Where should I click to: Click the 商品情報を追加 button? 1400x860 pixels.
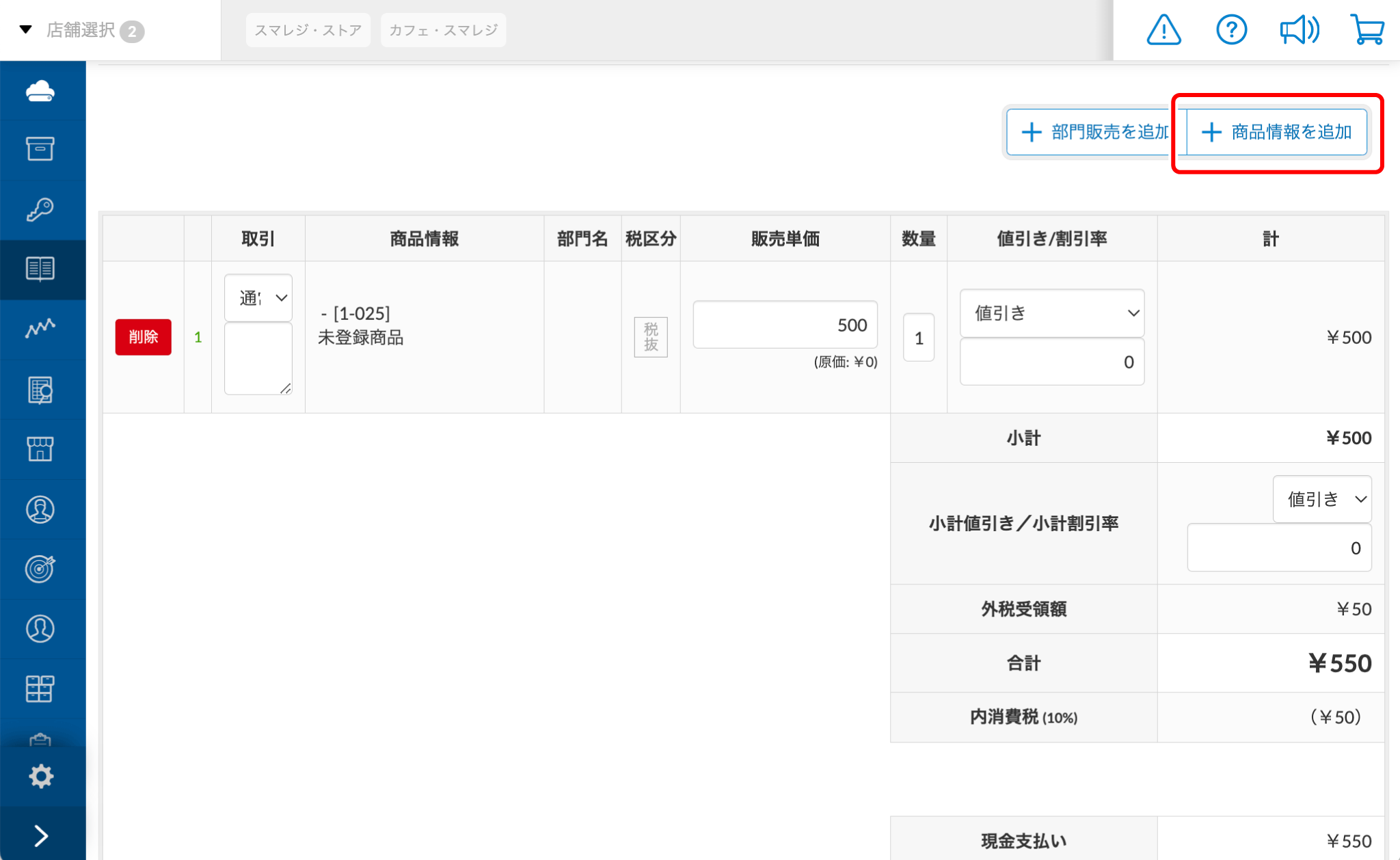(x=1277, y=132)
